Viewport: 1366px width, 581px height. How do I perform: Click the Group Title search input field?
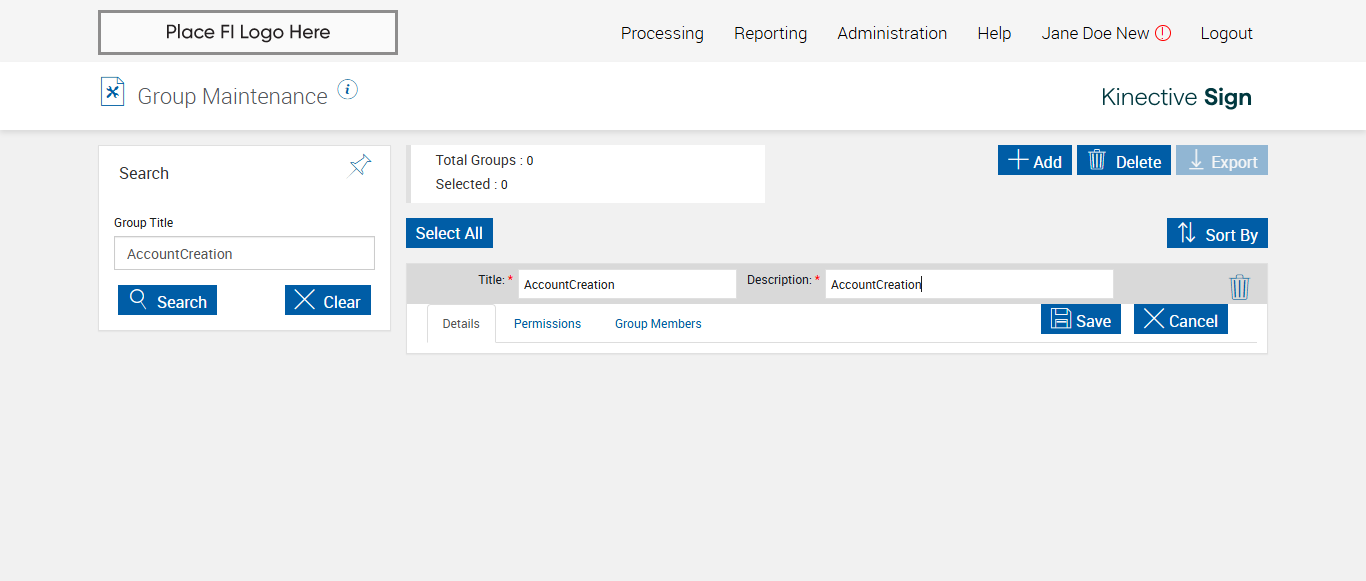(244, 254)
